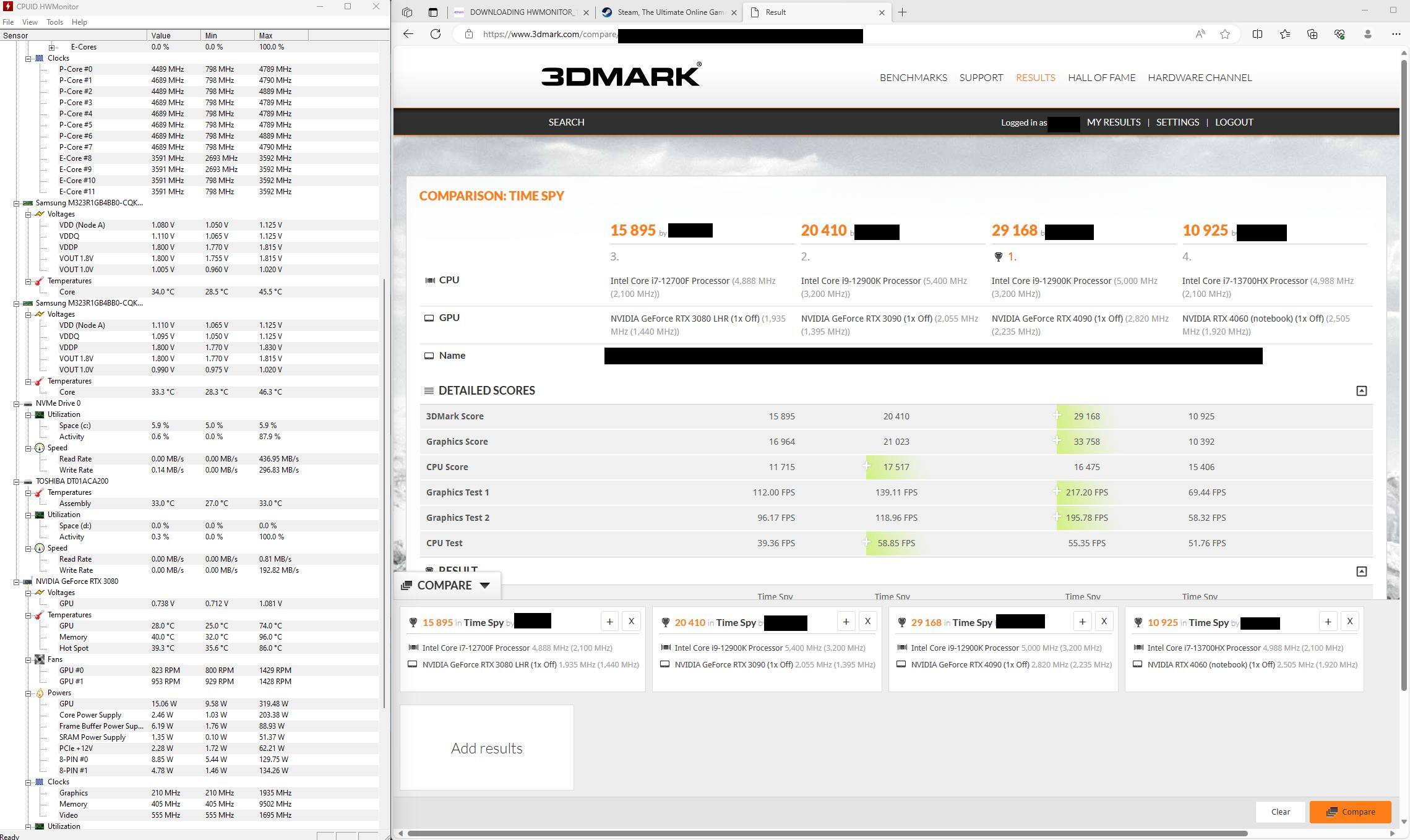Toggle the COMPARE panel dropdown arrow

[484, 585]
